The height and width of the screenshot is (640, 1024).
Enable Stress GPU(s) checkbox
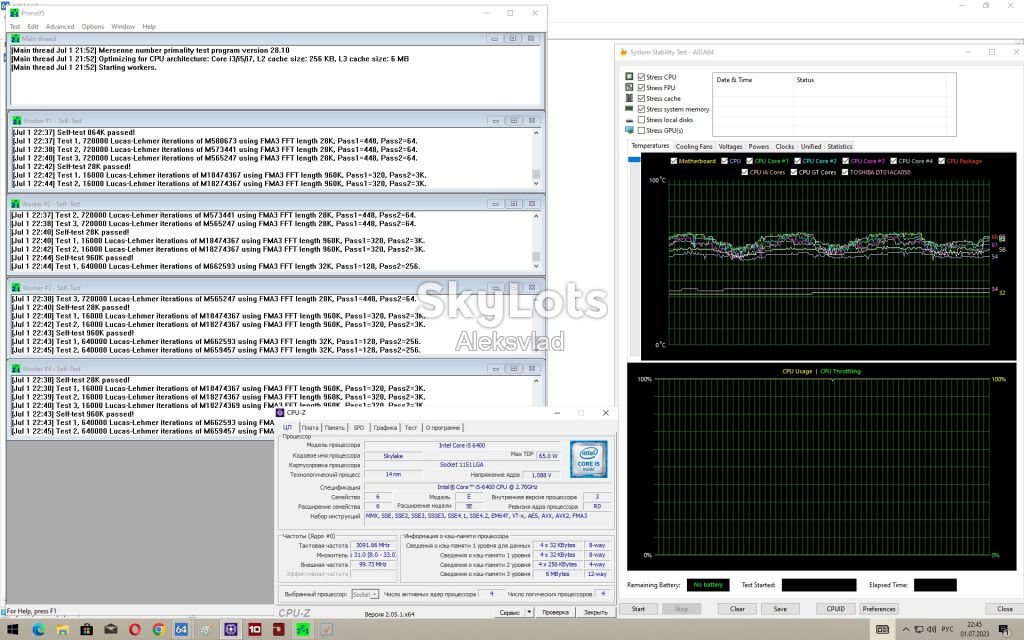641,131
